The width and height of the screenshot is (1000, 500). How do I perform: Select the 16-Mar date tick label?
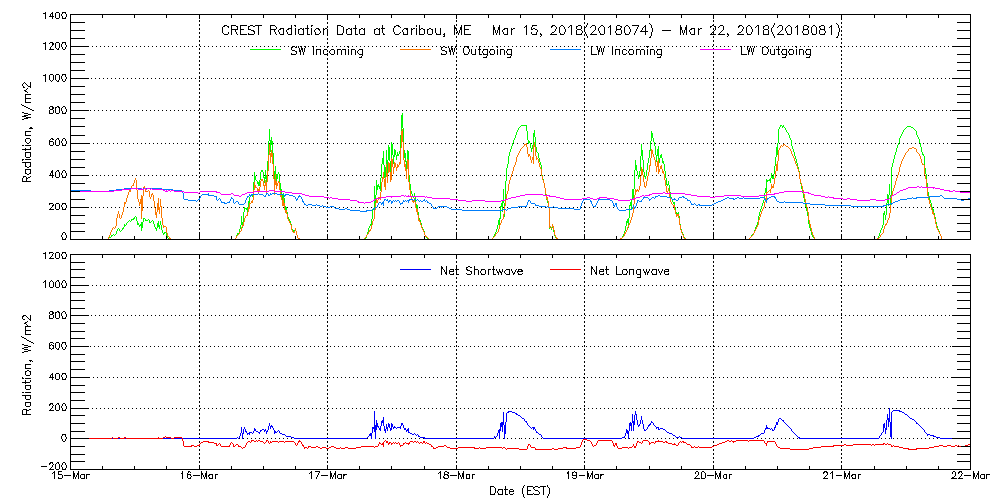pos(199,477)
